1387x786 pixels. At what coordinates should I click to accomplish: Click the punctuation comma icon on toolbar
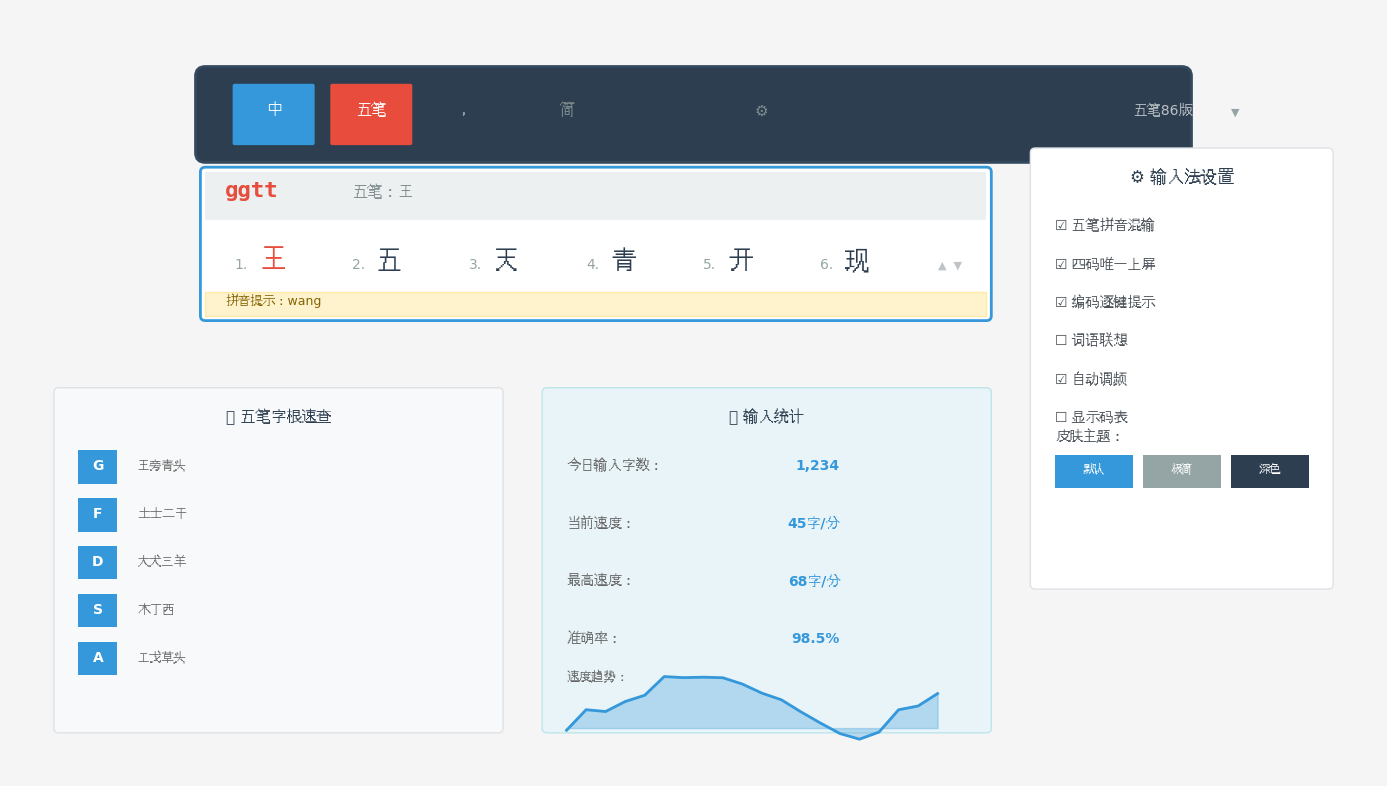464,110
